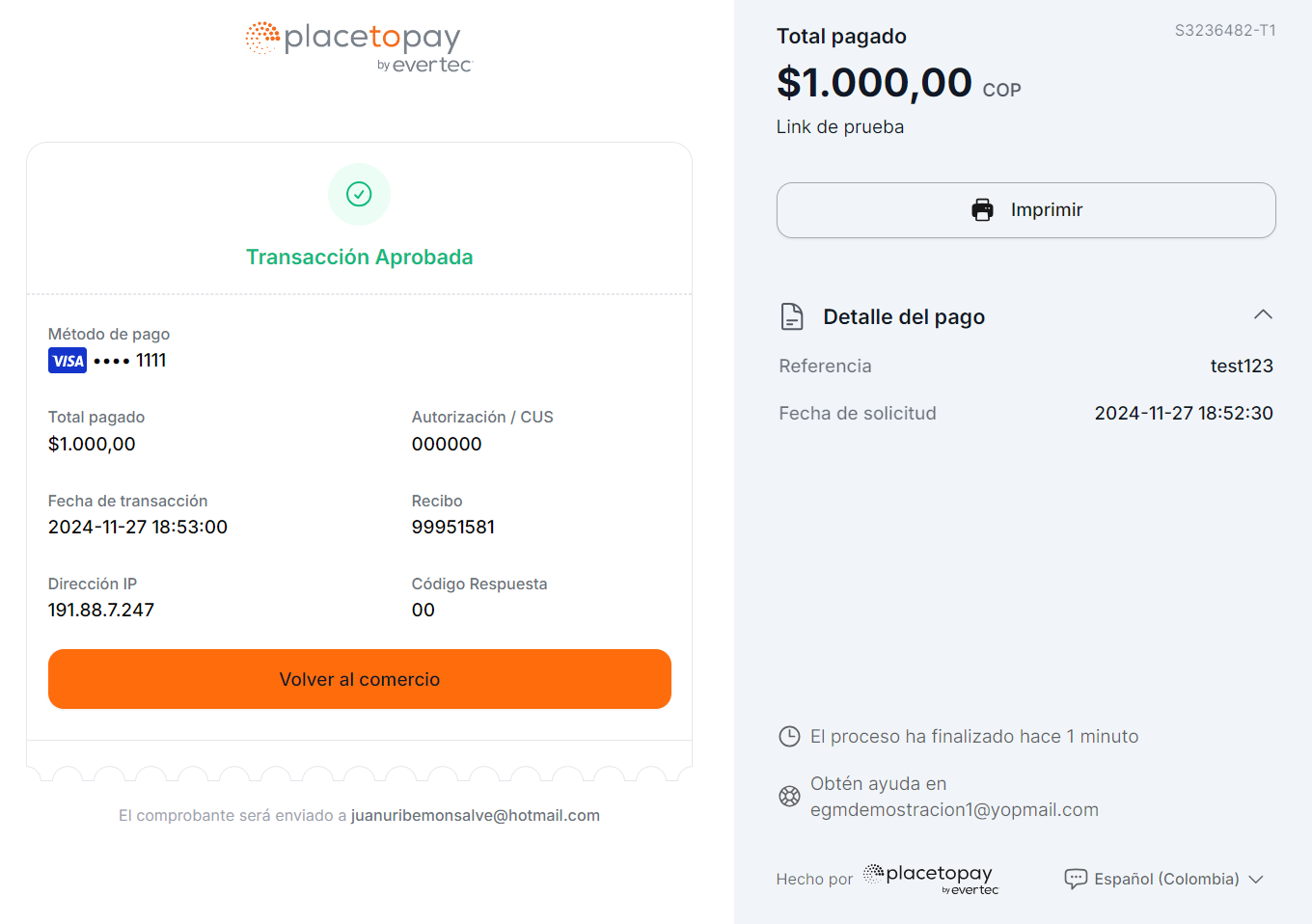Click the document icon beside Detalle del pago

(x=792, y=316)
